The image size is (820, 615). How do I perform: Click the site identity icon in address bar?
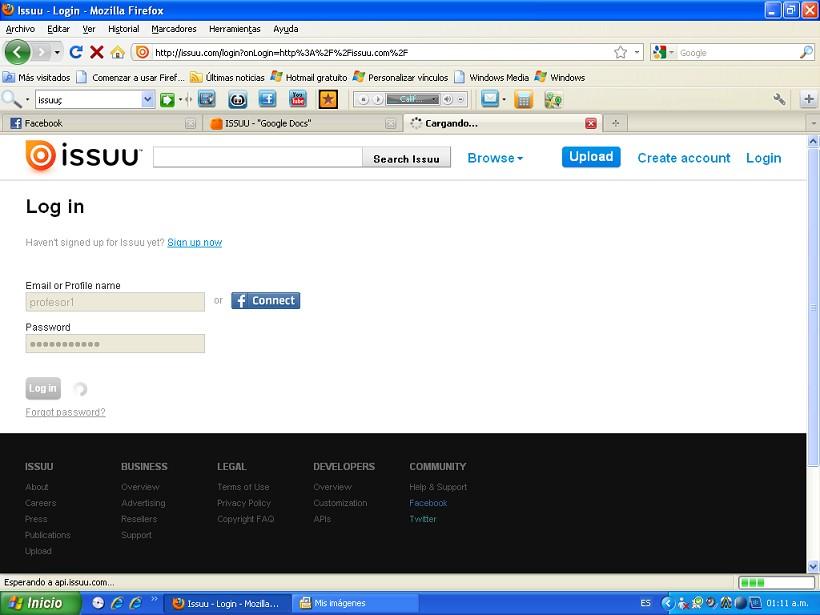point(142,52)
